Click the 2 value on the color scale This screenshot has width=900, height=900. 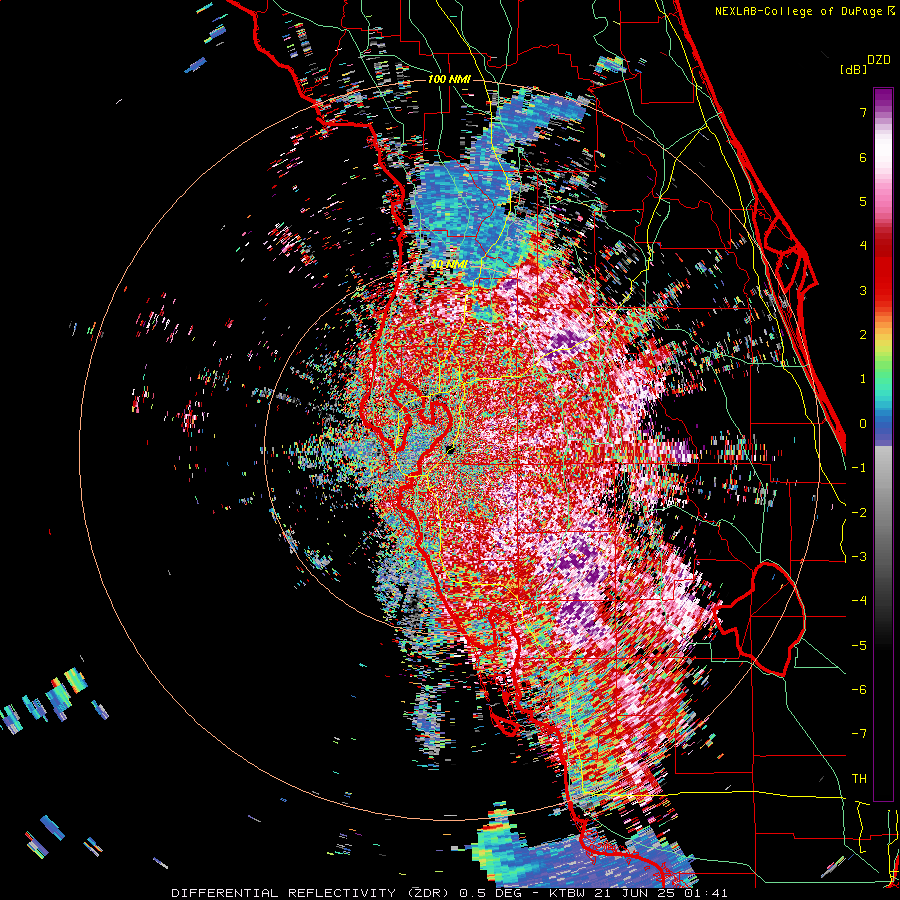click(863, 335)
